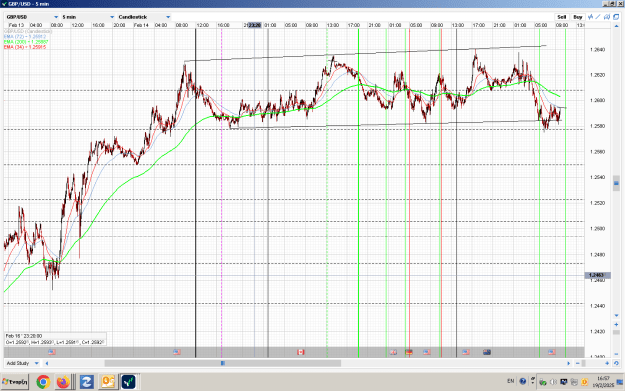Click the horizontal zoom out minus
Viewport: 625px width, 391px height.
click(578, 363)
